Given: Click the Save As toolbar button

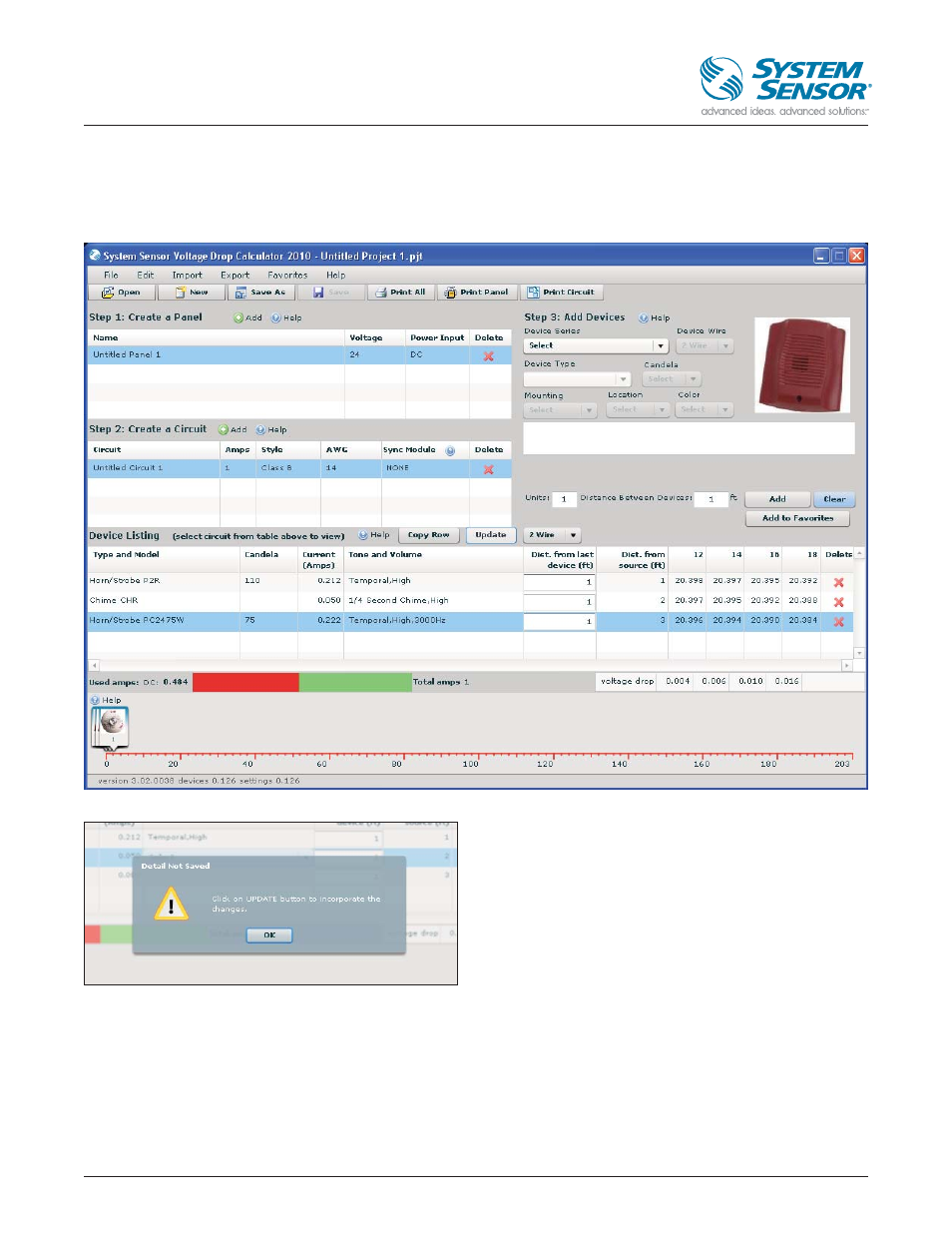Looking at the screenshot, I should pyautogui.click(x=261, y=293).
